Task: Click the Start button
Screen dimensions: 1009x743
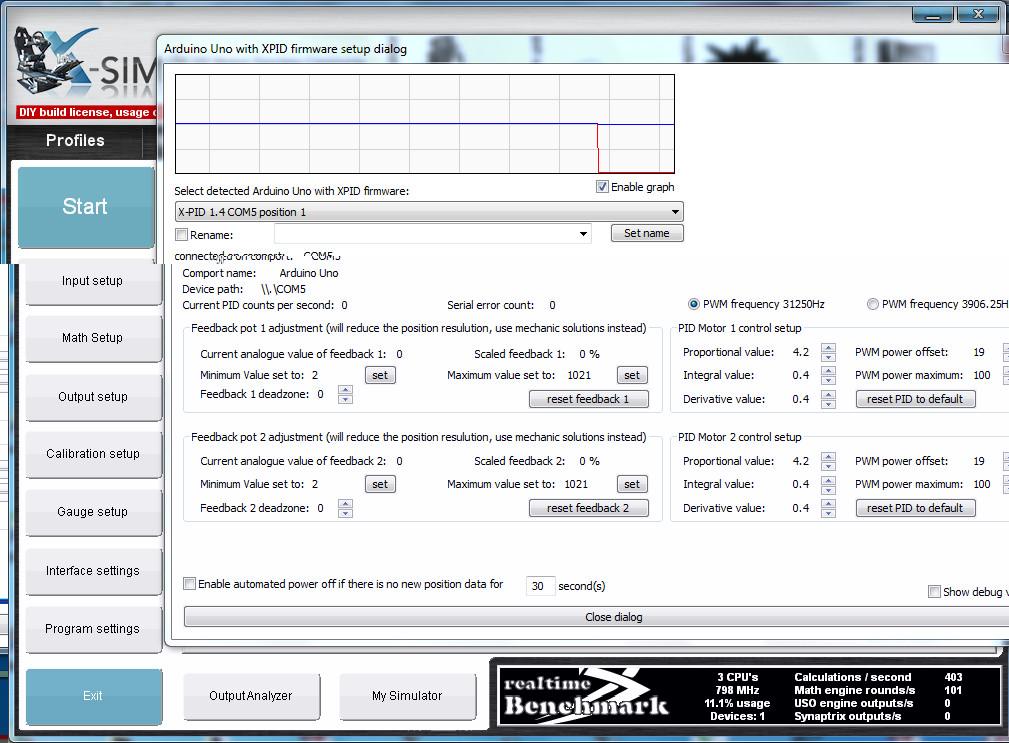Action: 85,207
